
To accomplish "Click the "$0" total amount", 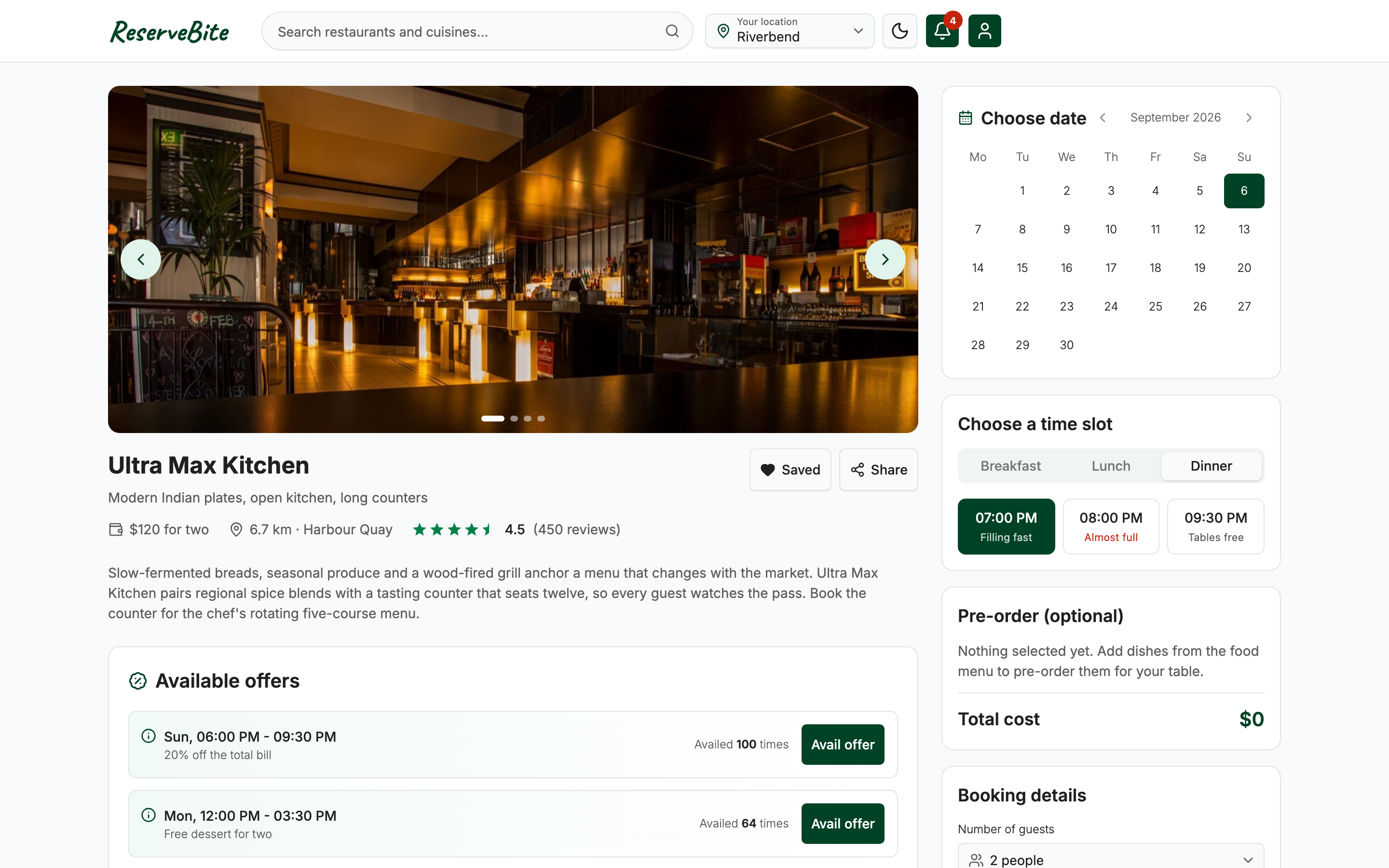I will [1251, 719].
